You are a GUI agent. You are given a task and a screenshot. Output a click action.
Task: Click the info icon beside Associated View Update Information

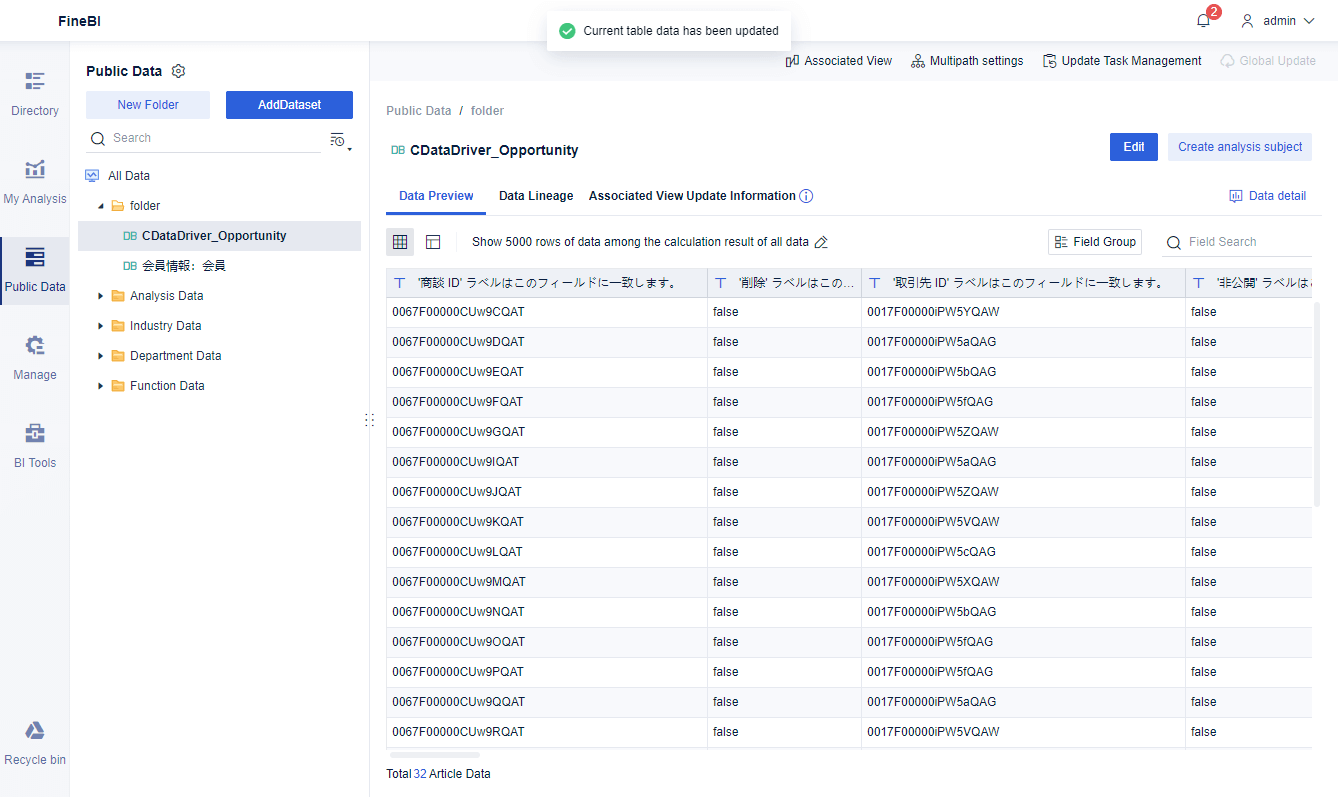point(806,196)
